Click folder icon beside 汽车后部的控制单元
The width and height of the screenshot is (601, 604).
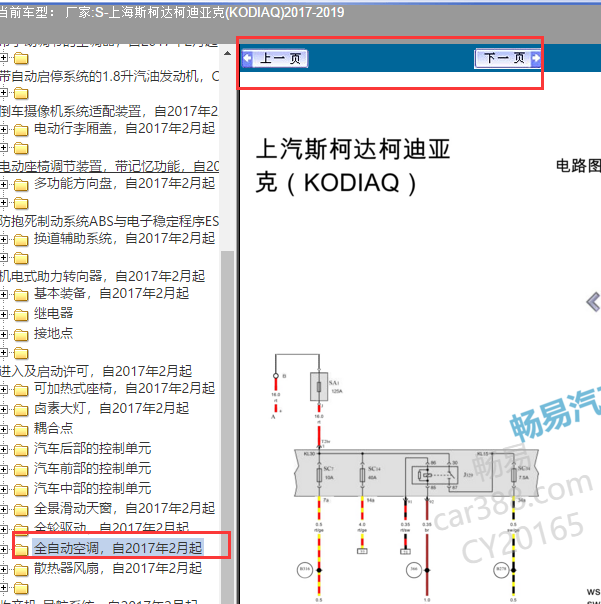(x=21, y=450)
